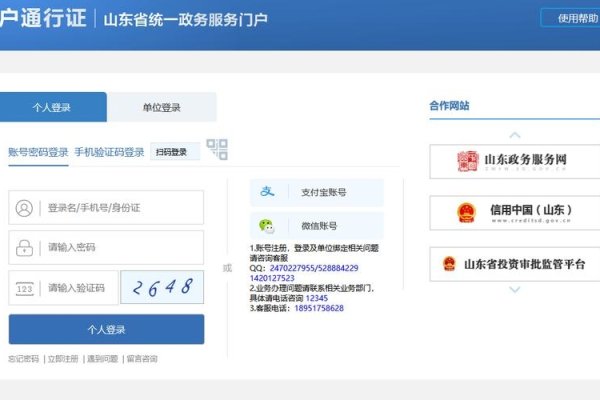The image size is (600, 400).
Task: Focus the 登录名/手机号/身份证 input field
Action: 106,207
